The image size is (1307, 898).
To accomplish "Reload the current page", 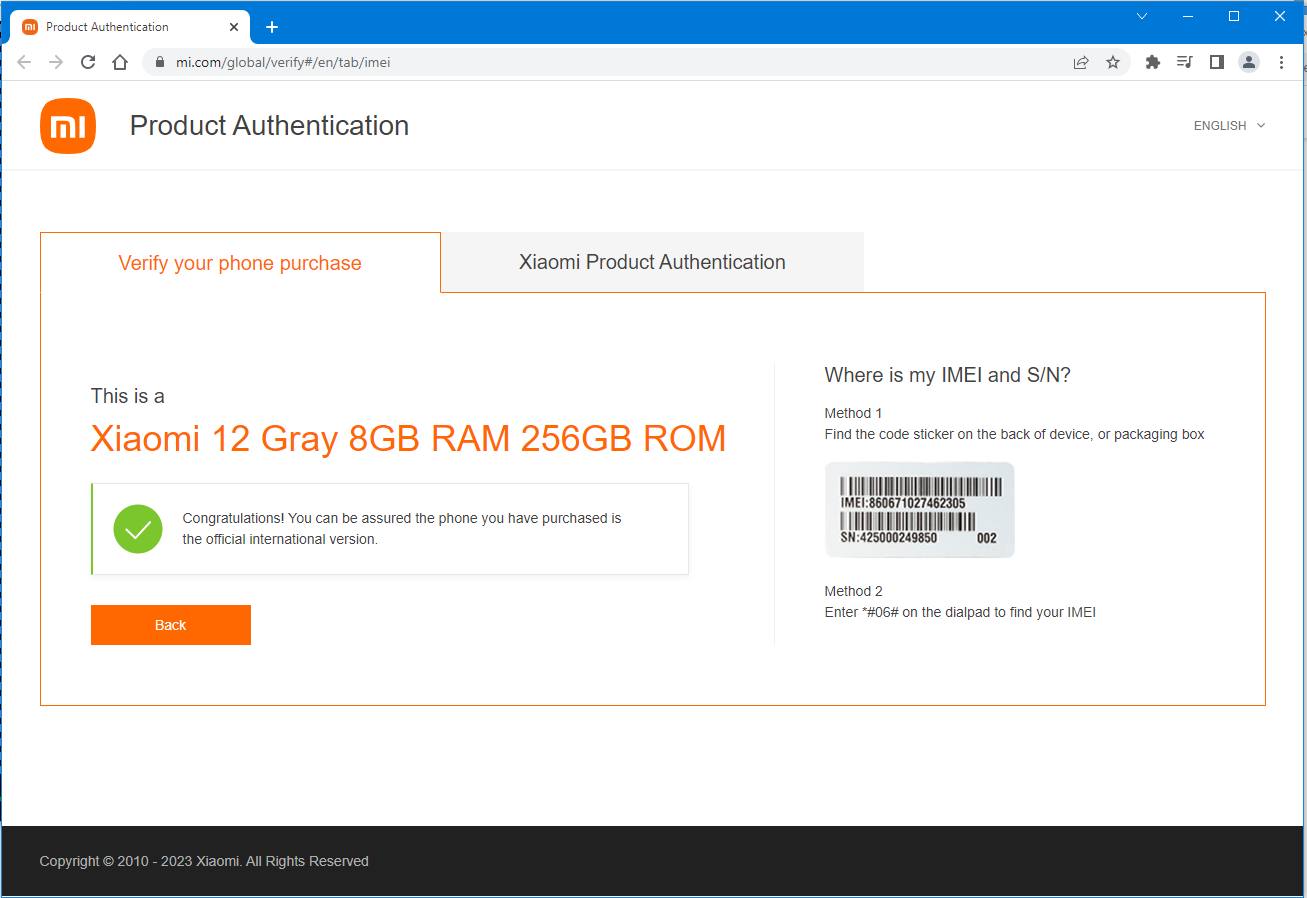I will 88,62.
